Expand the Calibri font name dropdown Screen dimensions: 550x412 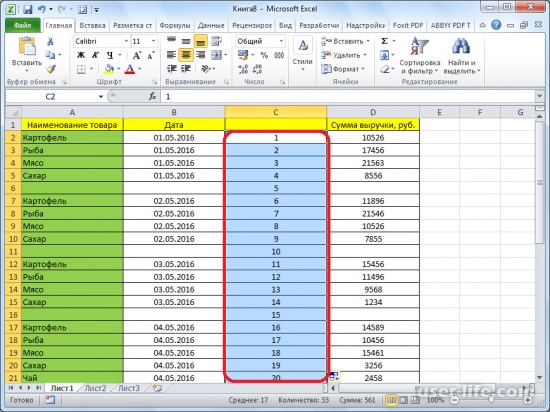point(126,41)
